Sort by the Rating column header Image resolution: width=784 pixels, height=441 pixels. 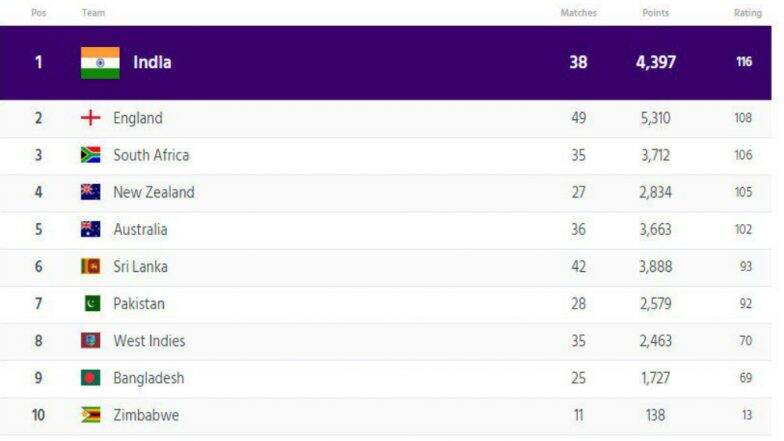[x=748, y=13]
